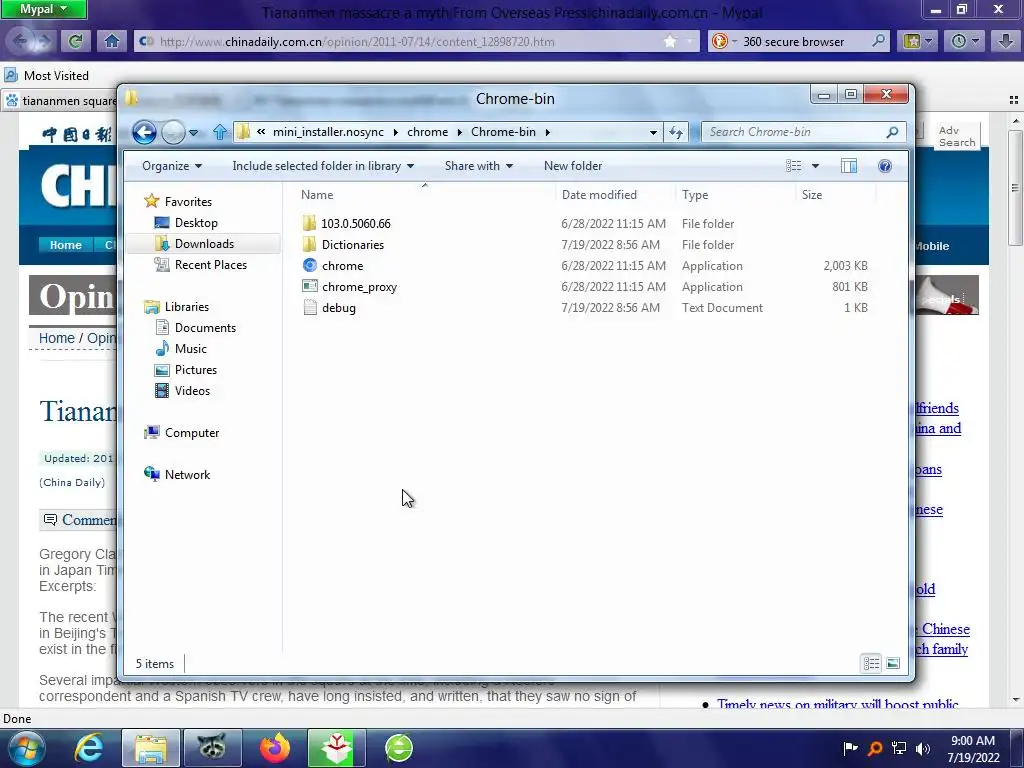Click the New folder button

[573, 166]
